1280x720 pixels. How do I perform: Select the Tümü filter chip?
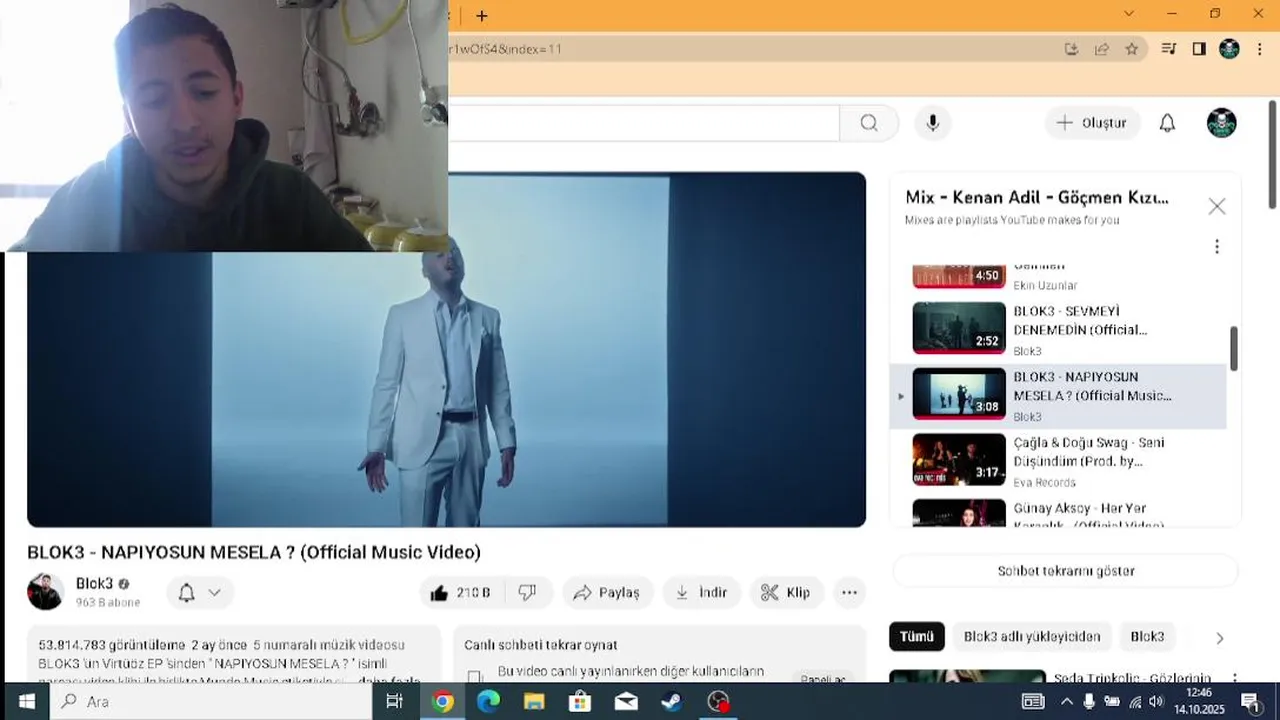916,636
